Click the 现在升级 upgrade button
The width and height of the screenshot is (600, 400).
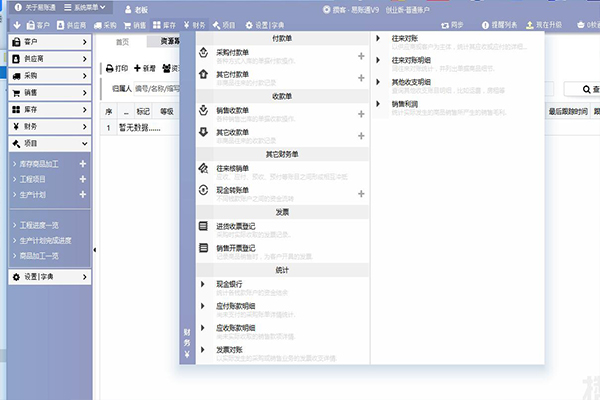pyautogui.click(x=544, y=25)
